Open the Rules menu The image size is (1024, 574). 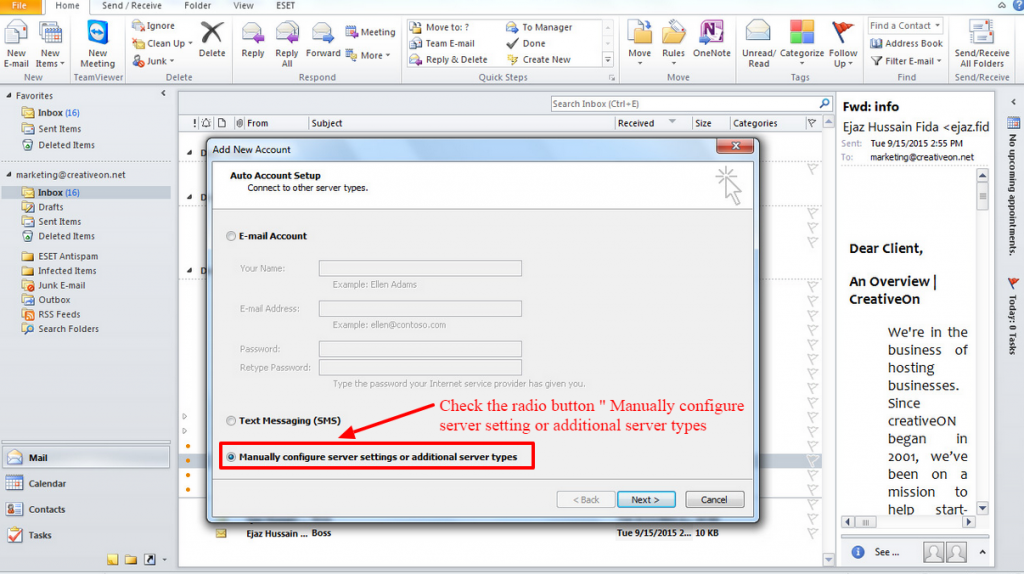pos(673,44)
